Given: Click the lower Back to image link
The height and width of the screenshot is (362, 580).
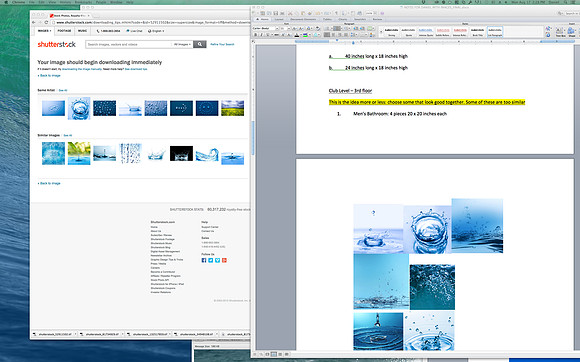Looking at the screenshot, I should 49,183.
